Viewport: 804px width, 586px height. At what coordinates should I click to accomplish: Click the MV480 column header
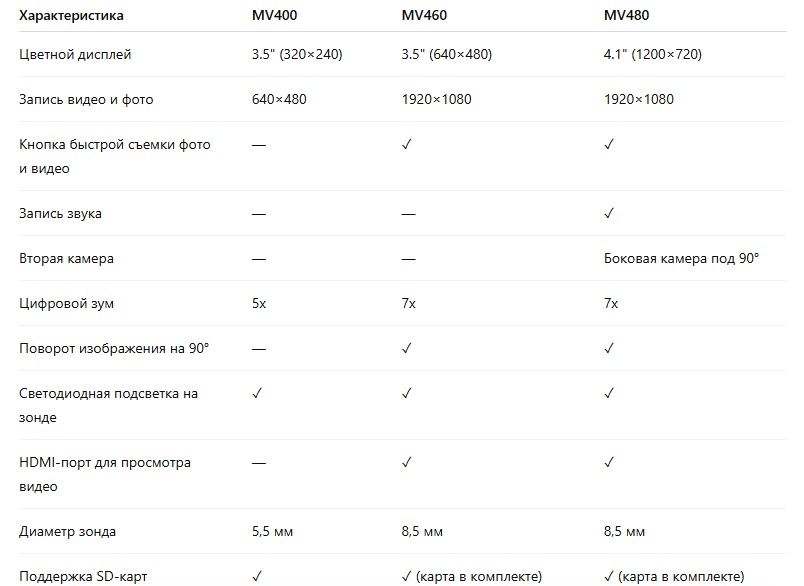click(x=626, y=16)
